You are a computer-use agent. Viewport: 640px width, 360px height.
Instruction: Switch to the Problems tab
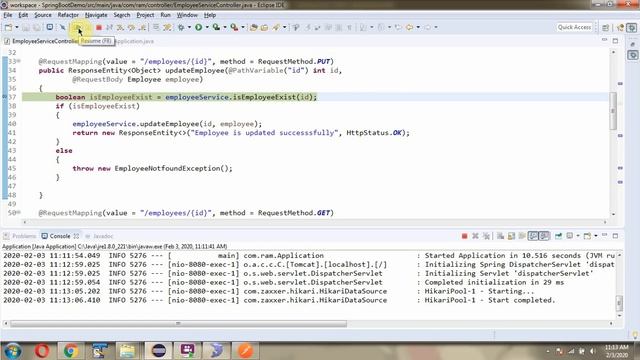20,236
